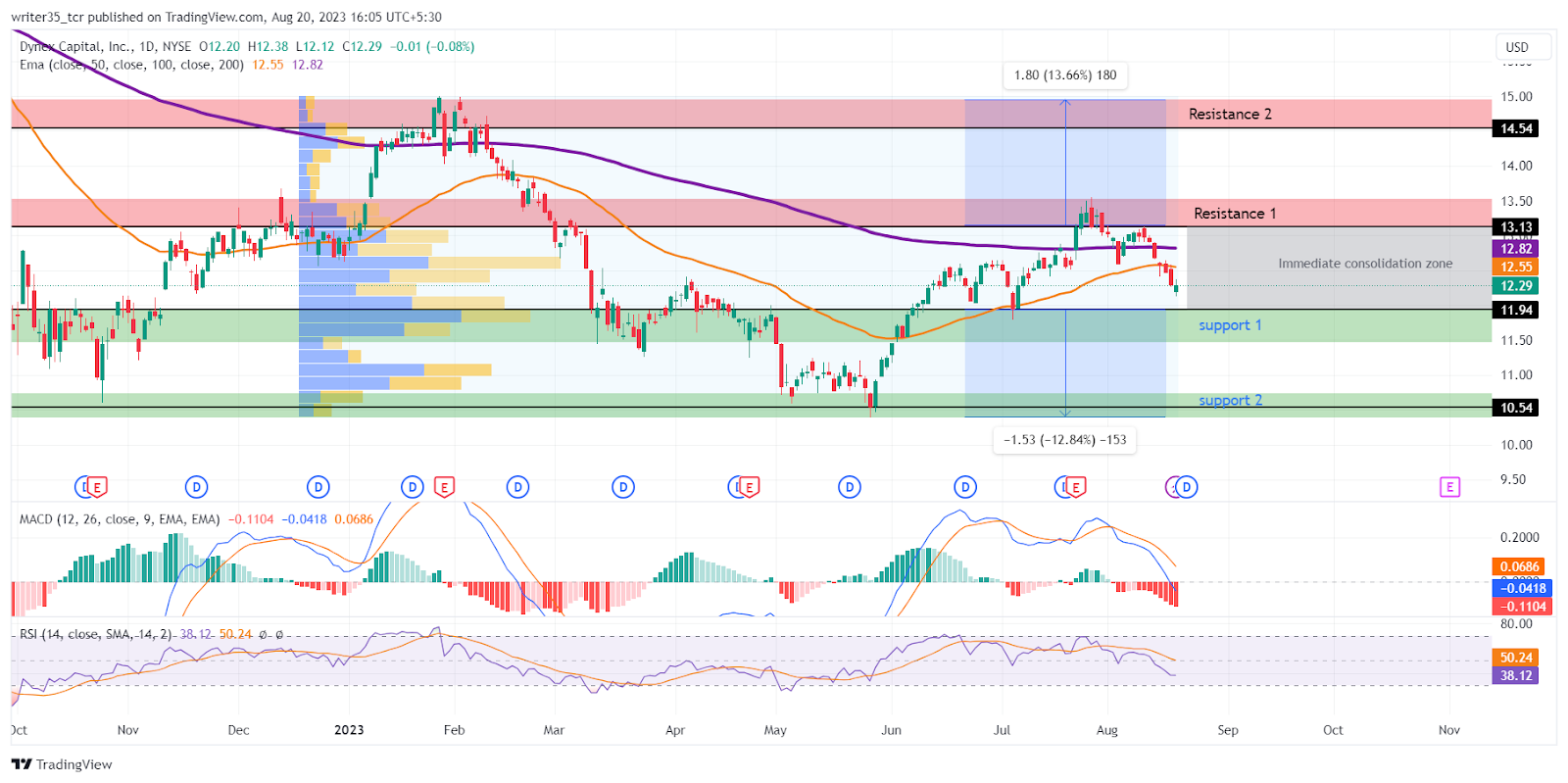This screenshot has width=1568, height=783.
Task: Click the orange 12.55 EMA price label
Action: tap(1515, 267)
